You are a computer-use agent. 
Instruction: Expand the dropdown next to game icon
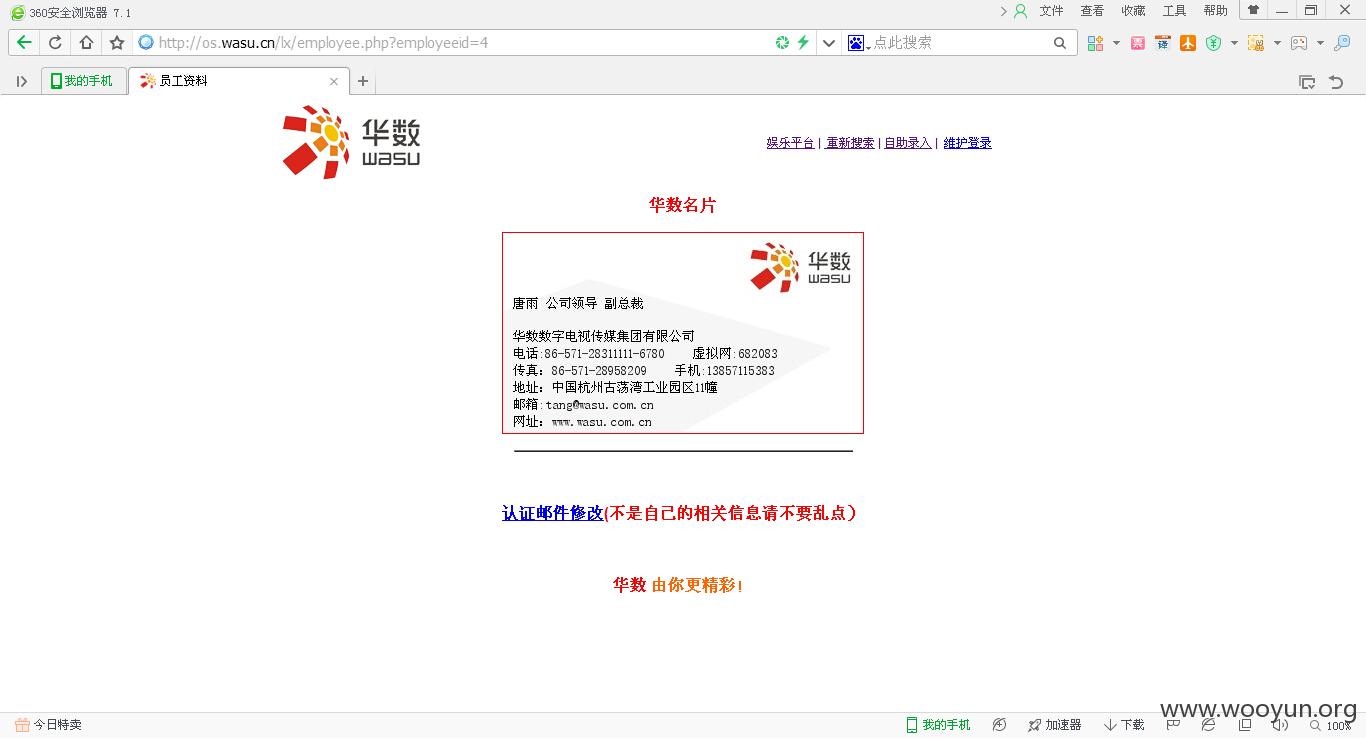1320,43
